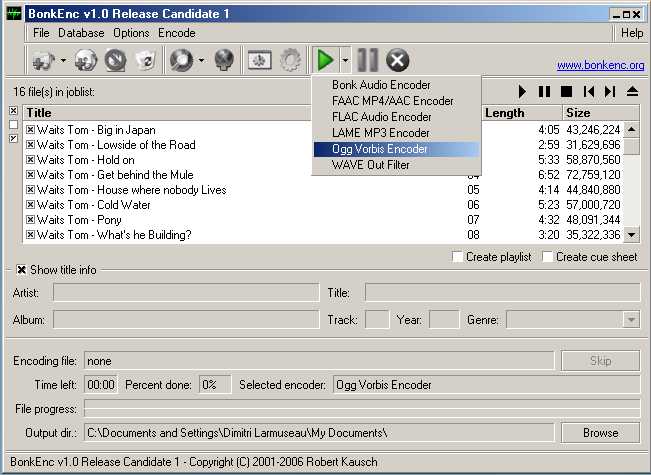
Task: Click joblist scrollbar down arrow
Action: click(x=631, y=235)
